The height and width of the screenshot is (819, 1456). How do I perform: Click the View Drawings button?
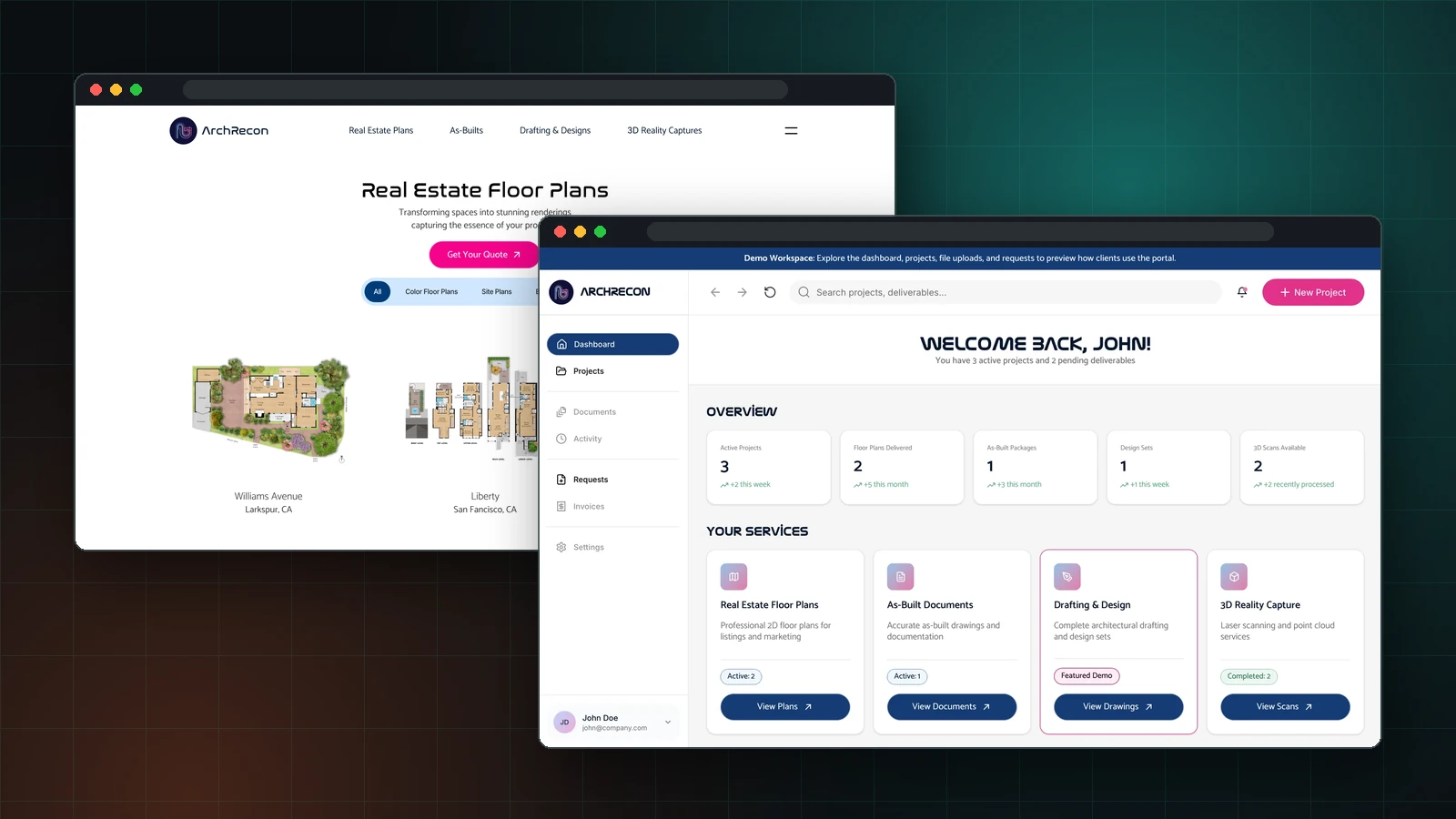tap(1118, 707)
